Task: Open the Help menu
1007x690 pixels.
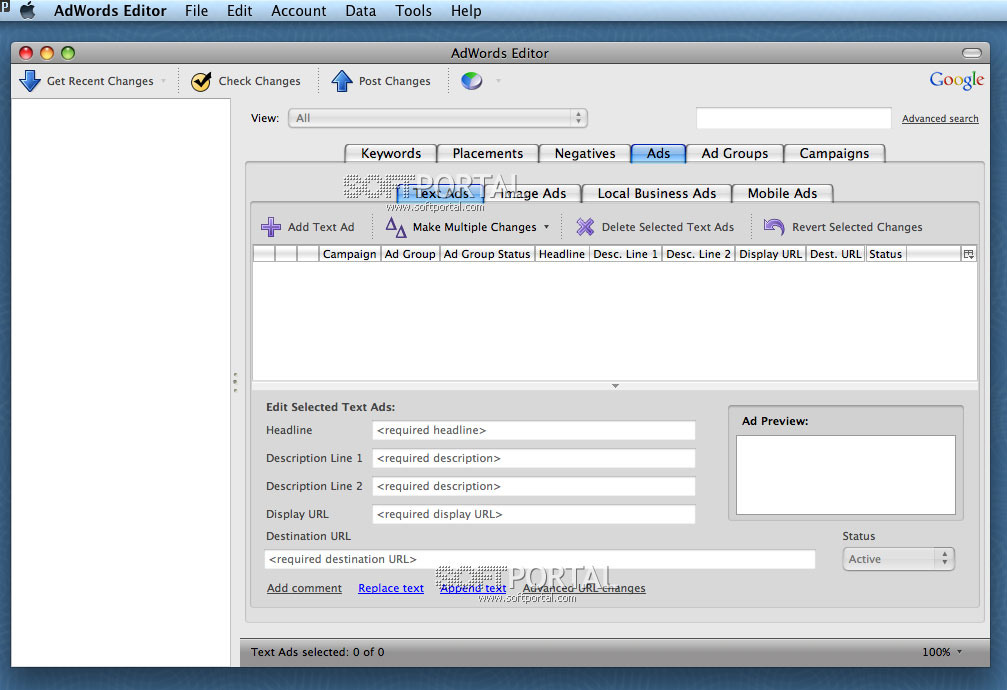Action: (x=466, y=11)
